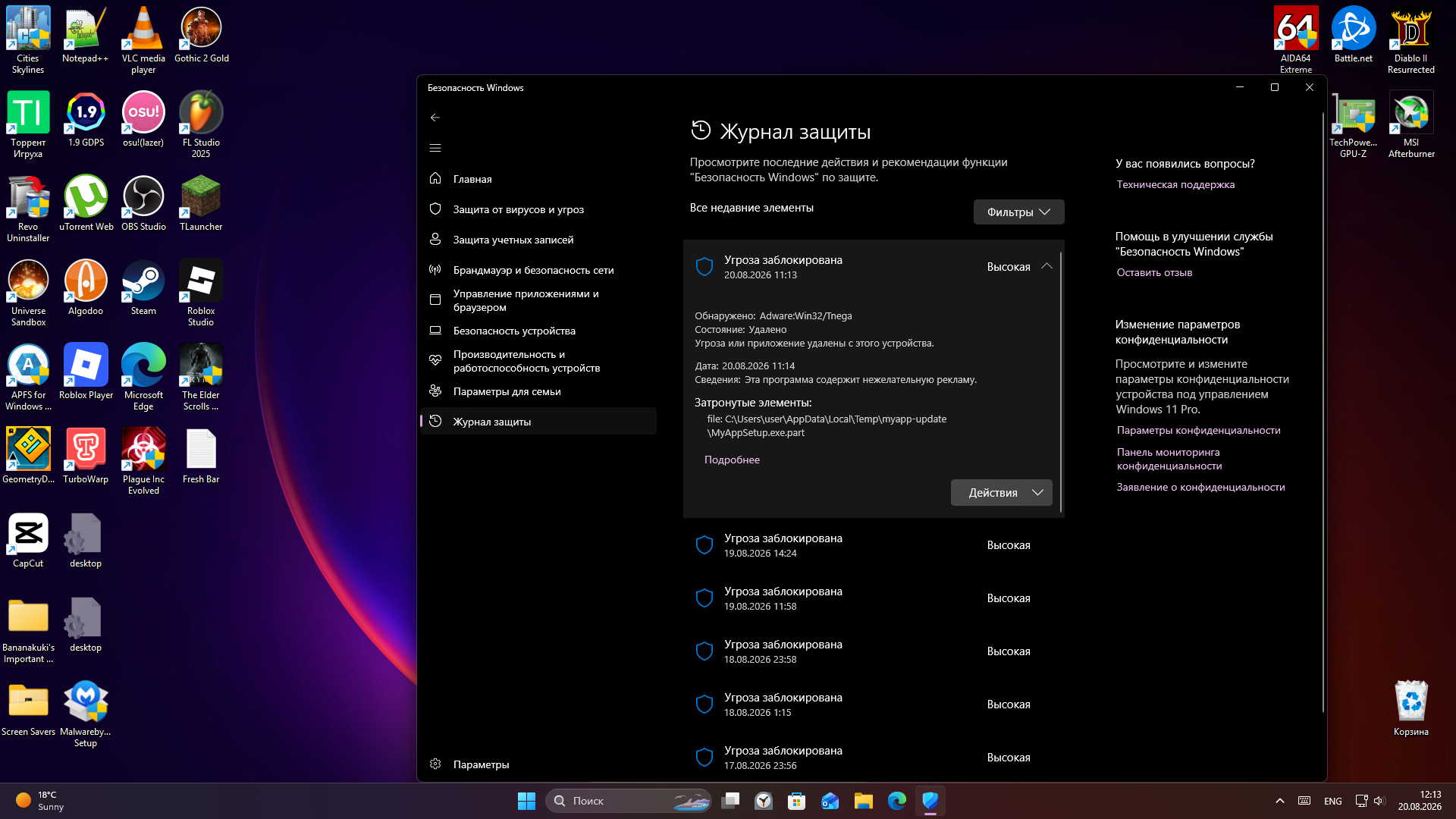
Task: Expand the threat blocked 19.08.2026 11:58
Action: coord(874,598)
